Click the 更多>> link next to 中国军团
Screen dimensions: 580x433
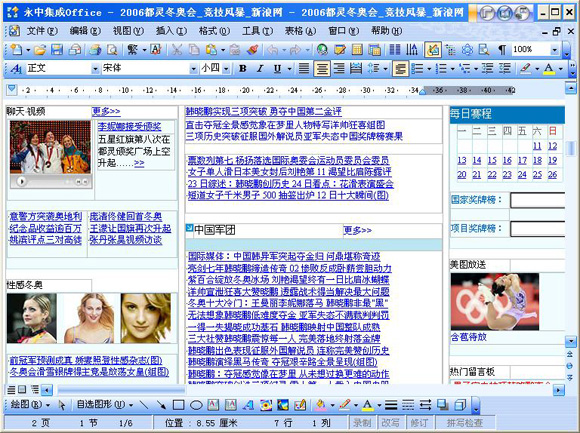[x=357, y=230]
